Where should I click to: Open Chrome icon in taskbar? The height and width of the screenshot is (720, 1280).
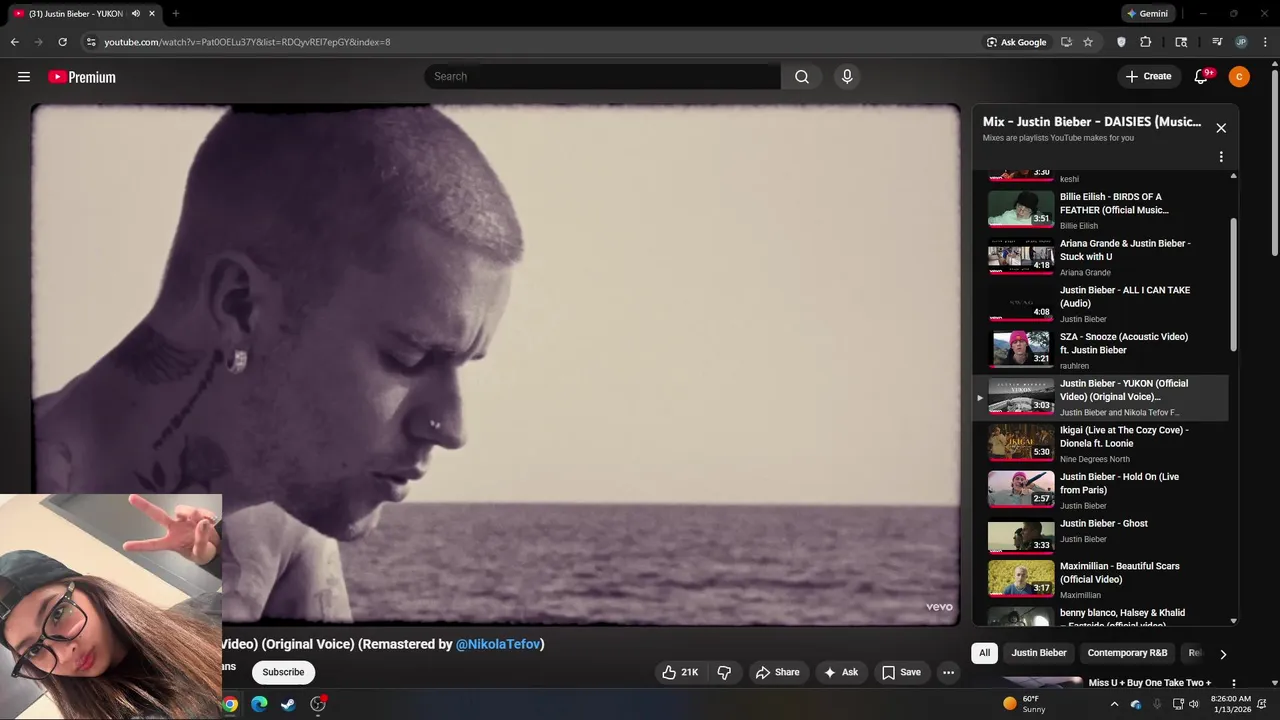coord(230,704)
